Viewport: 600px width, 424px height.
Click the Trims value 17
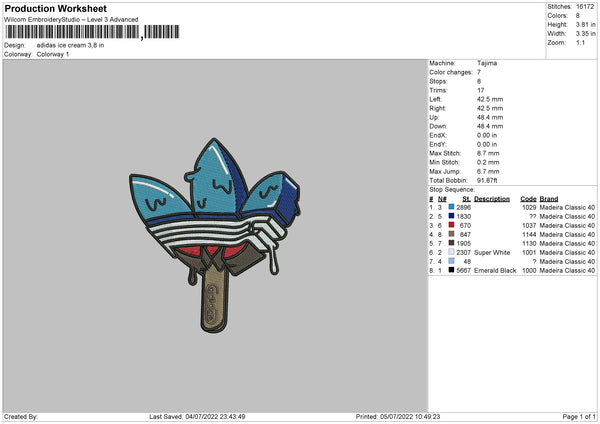click(481, 90)
